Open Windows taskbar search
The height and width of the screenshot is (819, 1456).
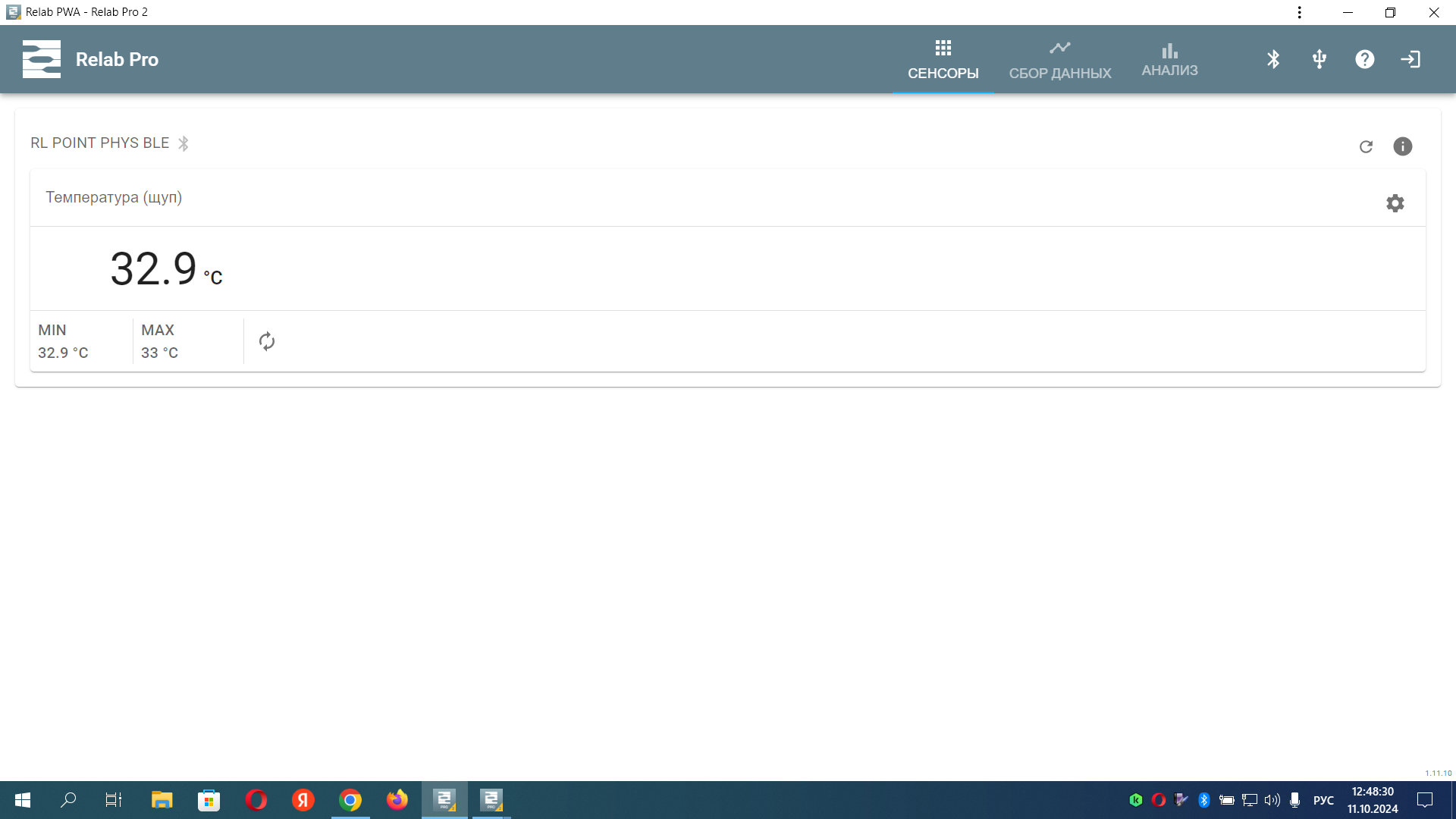click(x=68, y=800)
